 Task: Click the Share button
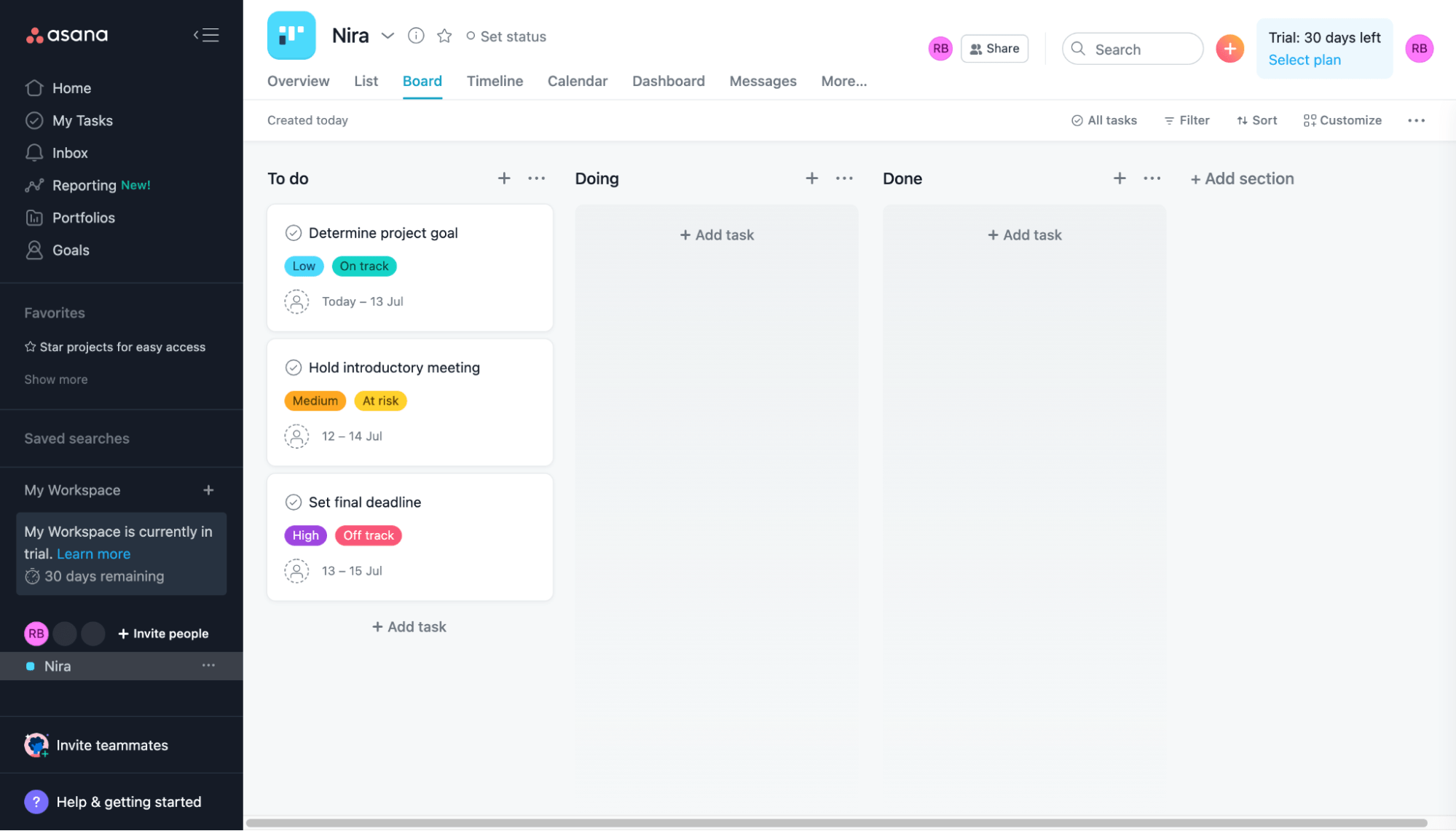click(994, 49)
